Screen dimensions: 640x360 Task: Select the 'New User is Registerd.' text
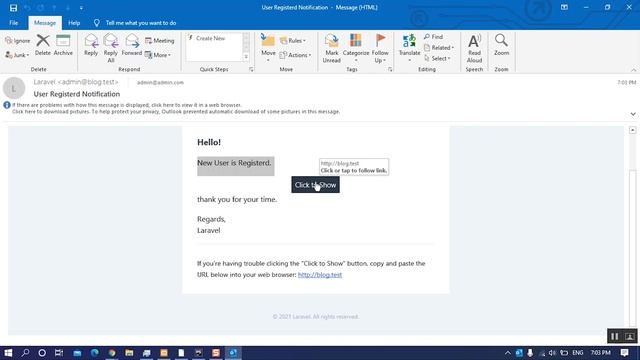tap(234, 163)
